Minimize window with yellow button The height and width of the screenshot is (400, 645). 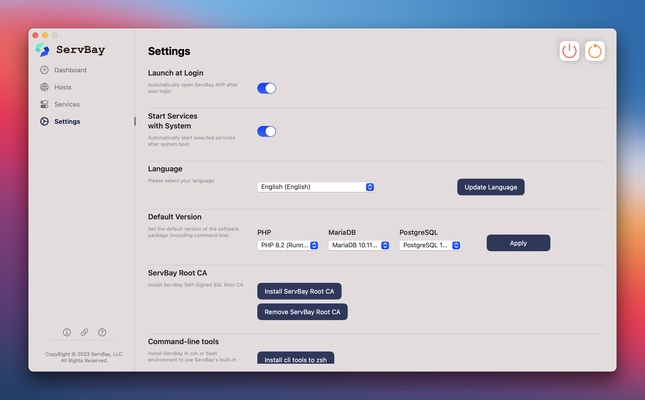coord(45,35)
